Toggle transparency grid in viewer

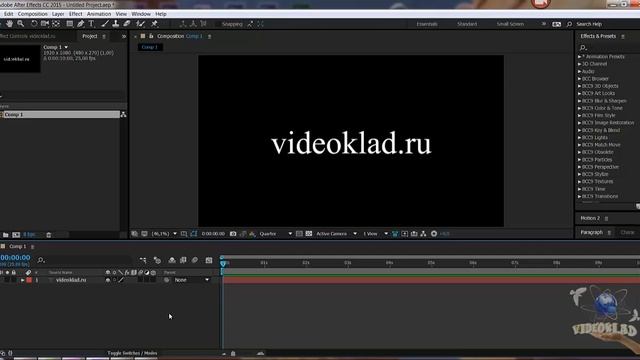309,234
